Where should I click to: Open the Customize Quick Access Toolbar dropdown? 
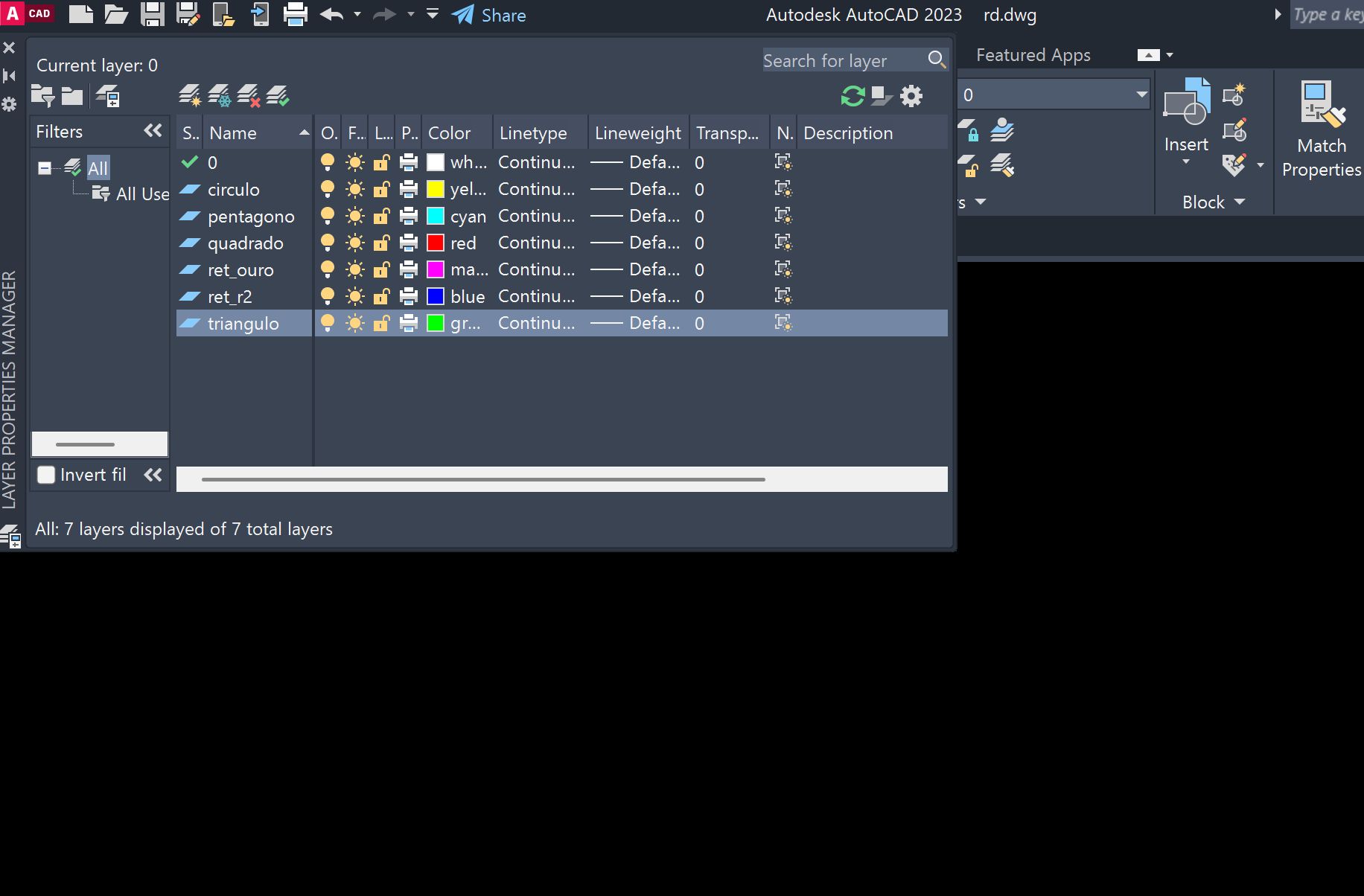pos(433,13)
